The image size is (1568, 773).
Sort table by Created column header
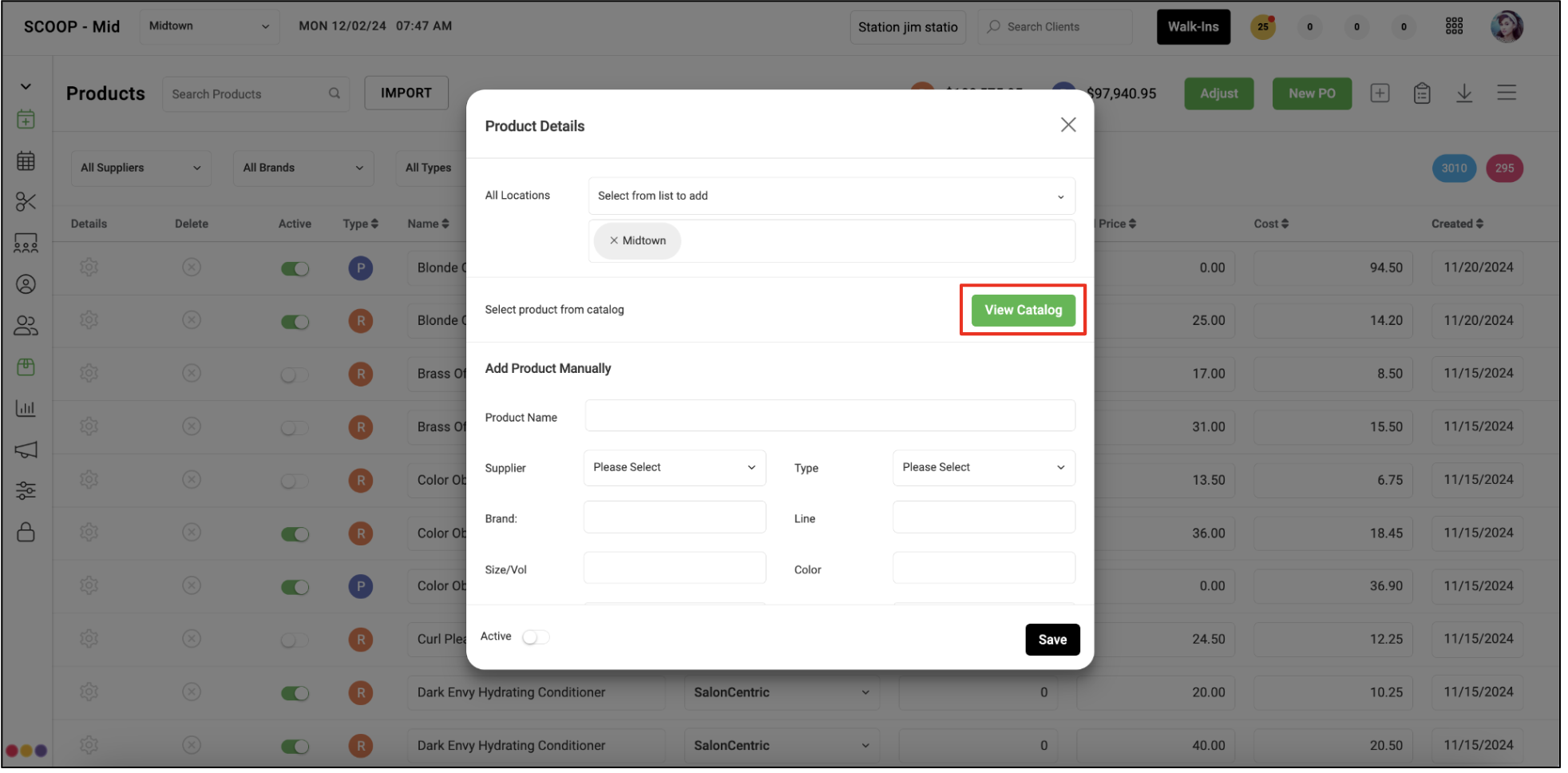pyautogui.click(x=1457, y=224)
